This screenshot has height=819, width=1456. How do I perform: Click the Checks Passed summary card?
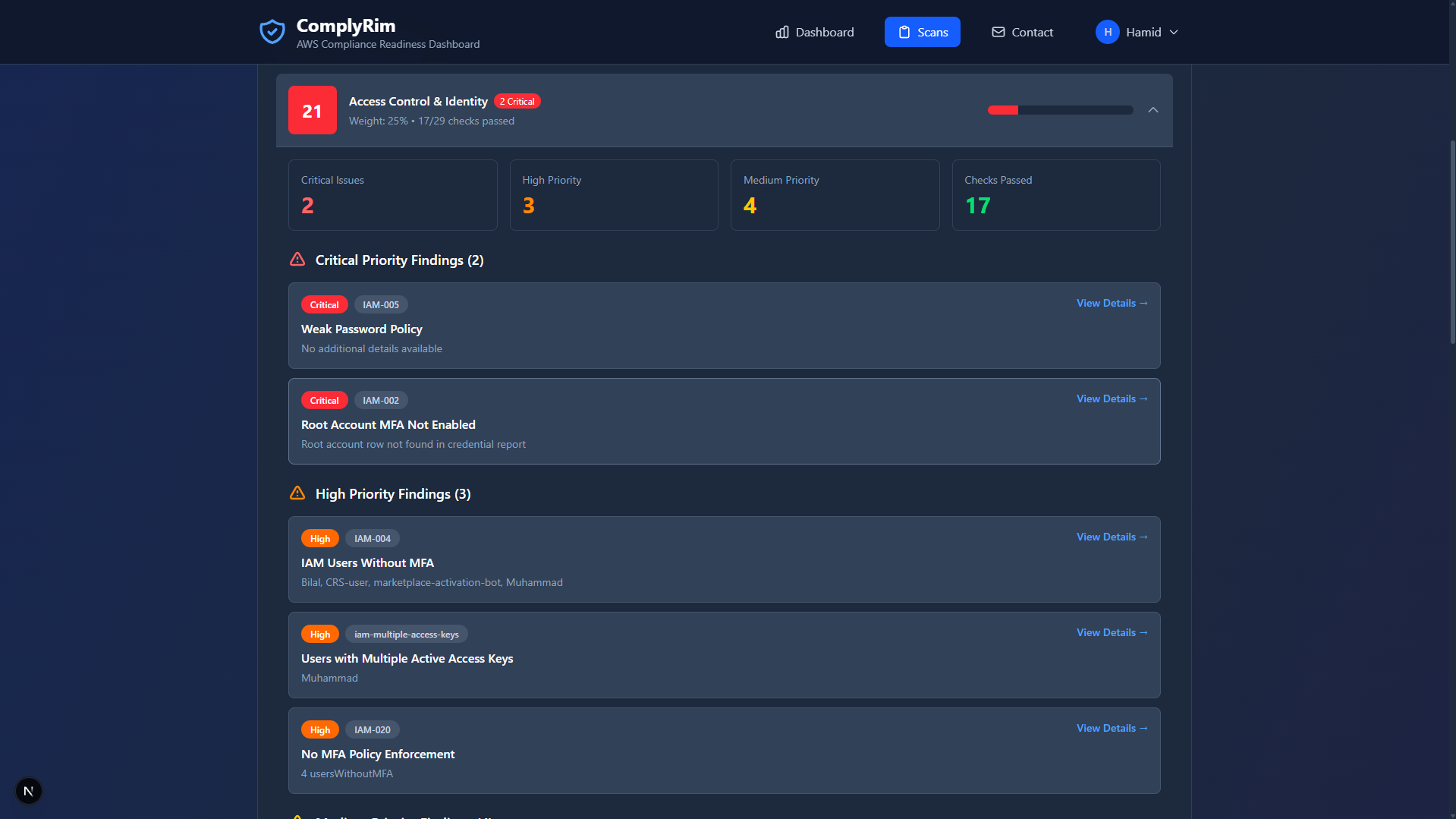1055,195
